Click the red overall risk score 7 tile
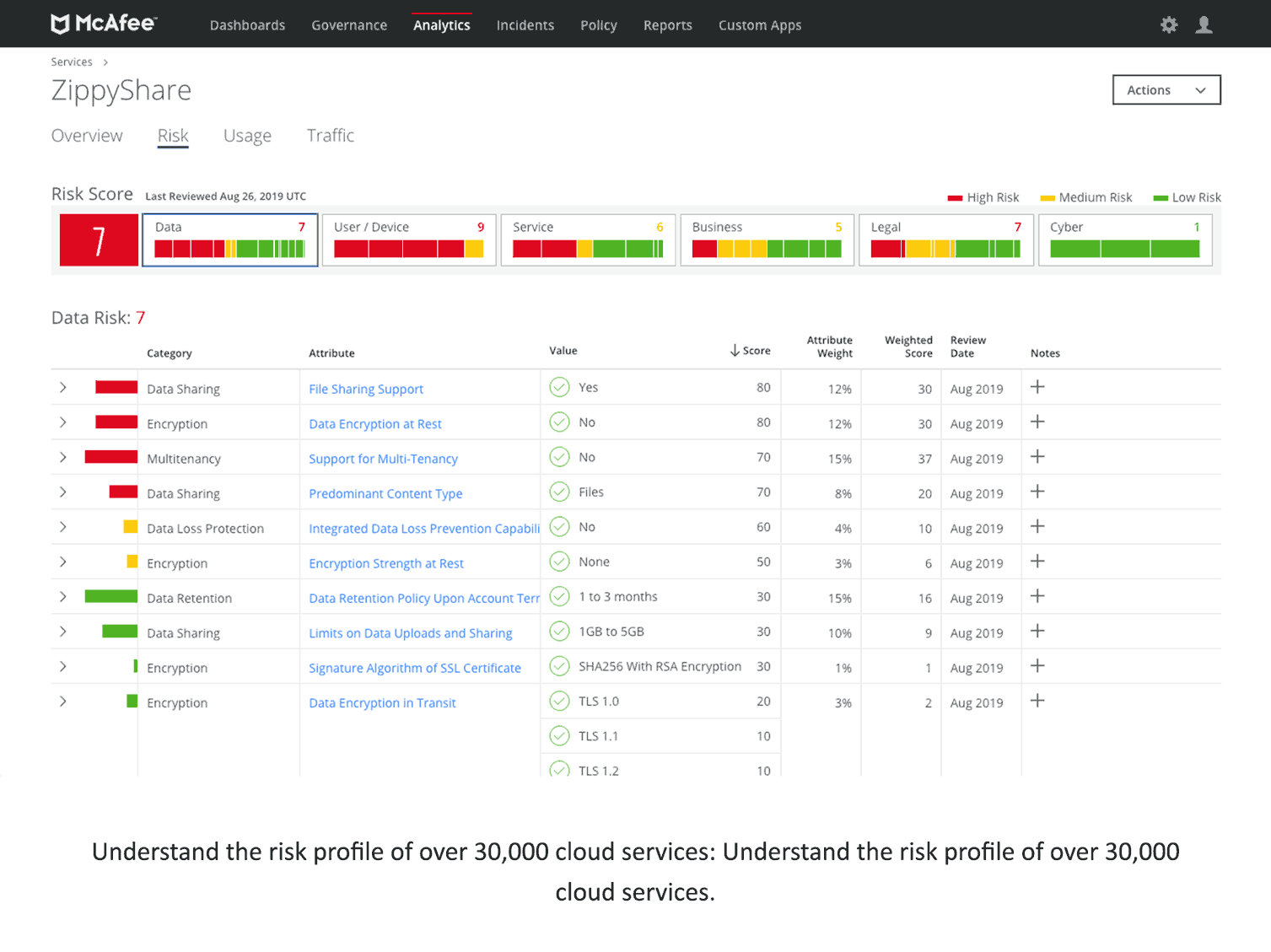 99,240
